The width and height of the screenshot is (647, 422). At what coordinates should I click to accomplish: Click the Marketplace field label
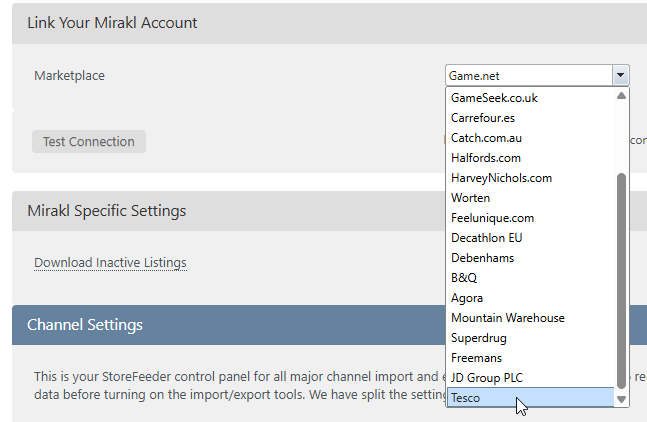click(69, 76)
